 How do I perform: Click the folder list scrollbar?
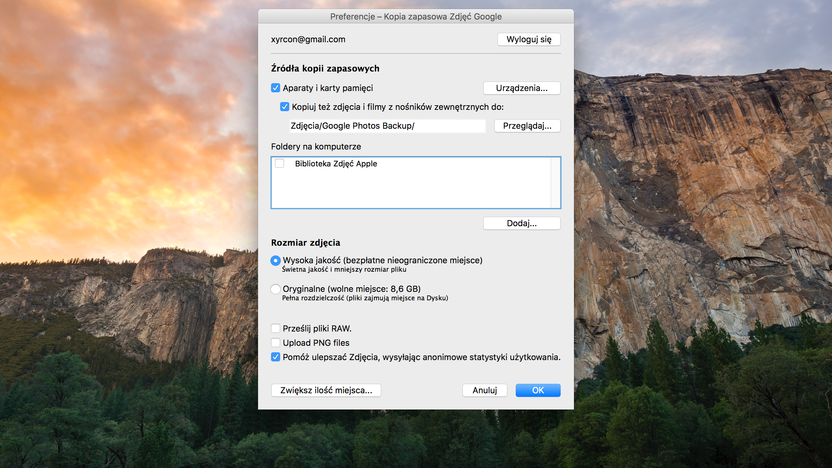point(556,183)
